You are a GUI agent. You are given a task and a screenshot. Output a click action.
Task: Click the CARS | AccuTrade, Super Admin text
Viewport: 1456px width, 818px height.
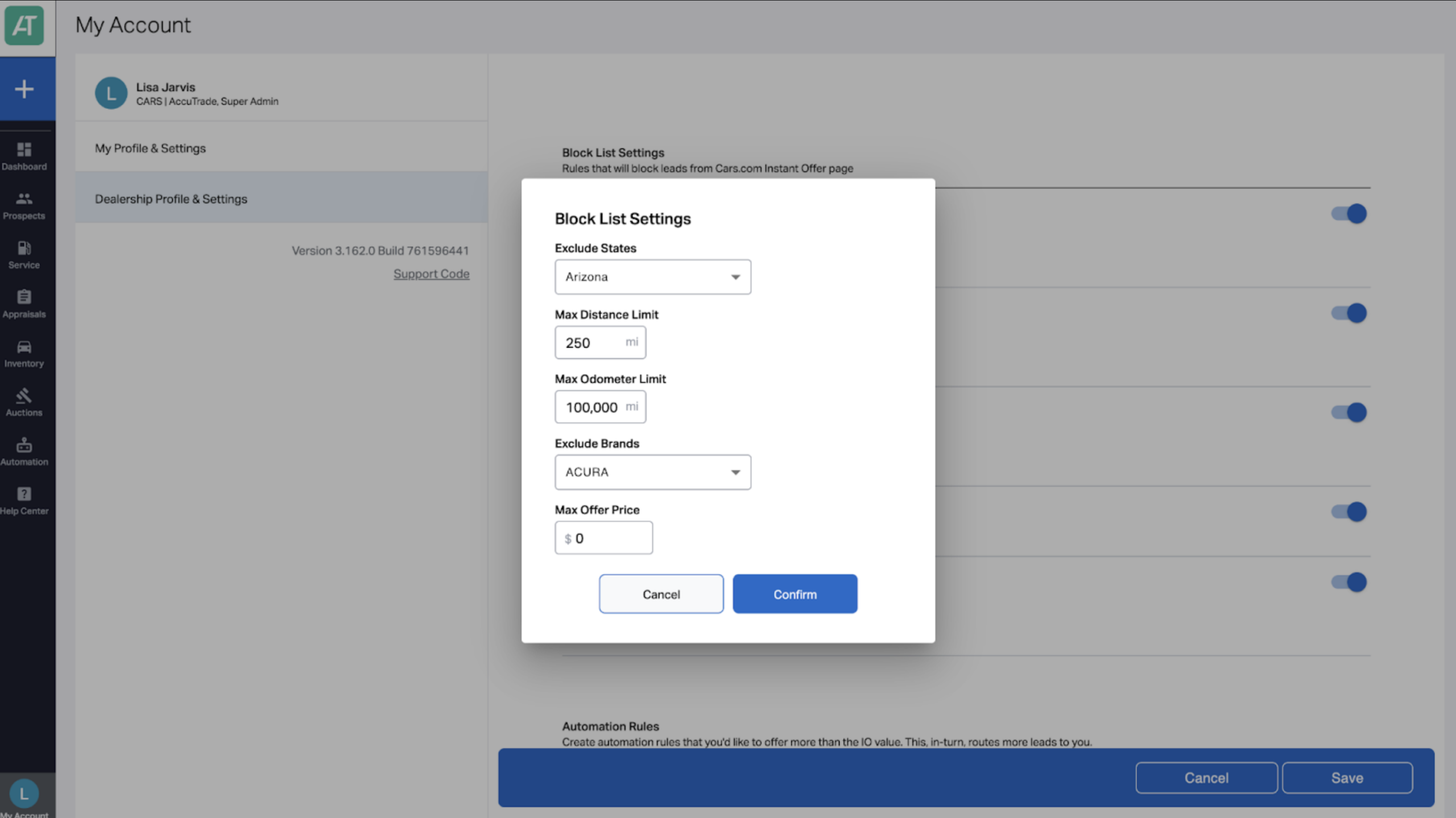point(207,101)
